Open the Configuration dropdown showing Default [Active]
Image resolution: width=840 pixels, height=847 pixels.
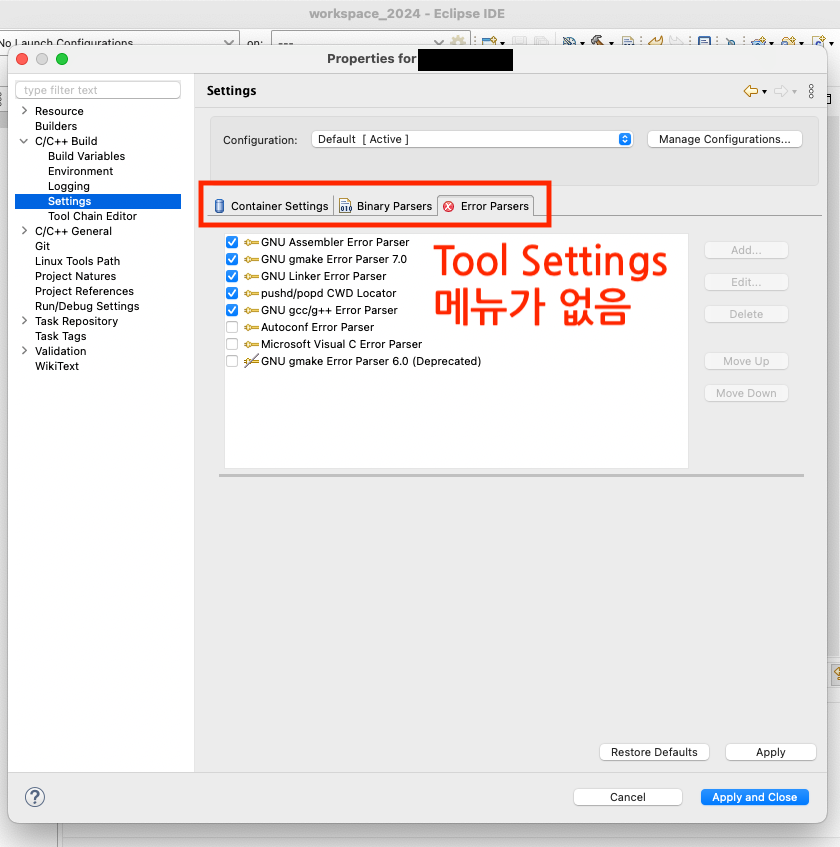coord(472,139)
